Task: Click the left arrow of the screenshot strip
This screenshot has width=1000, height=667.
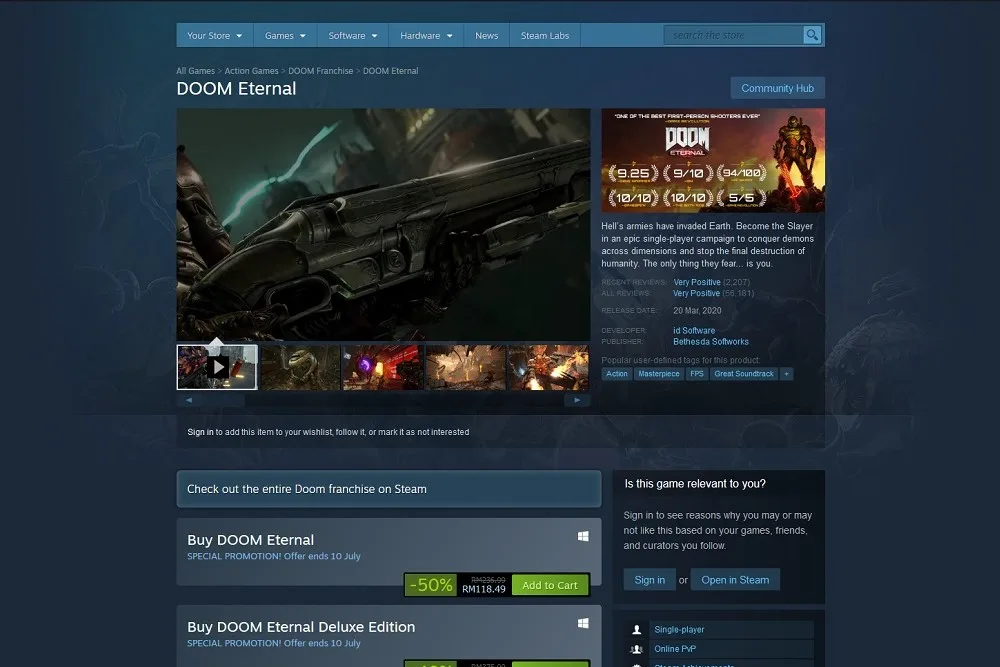Action: [189, 400]
